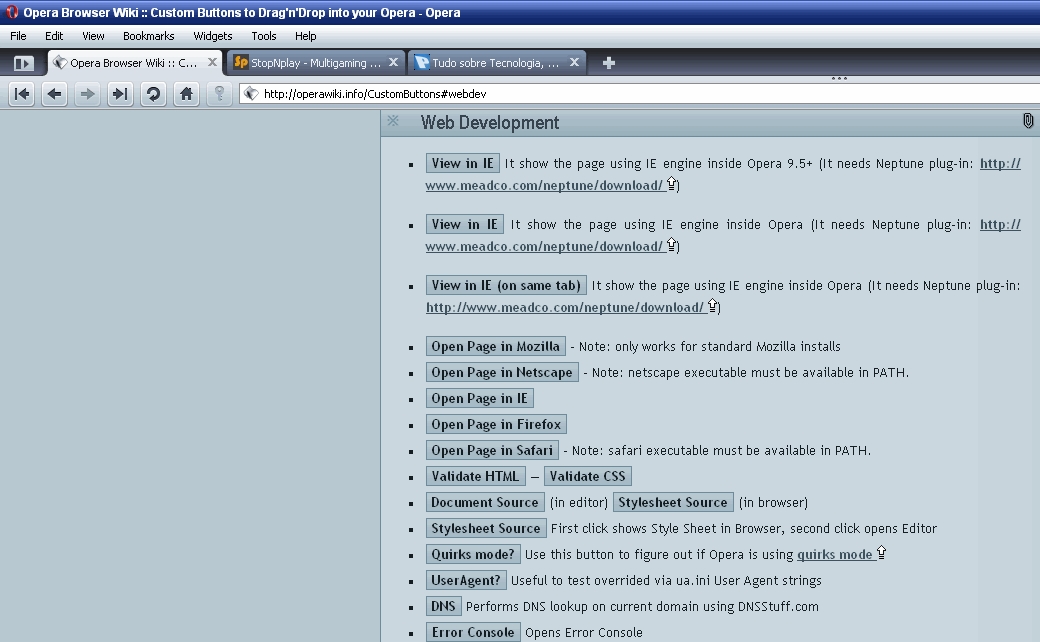Open the Edit menu
The width and height of the screenshot is (1040, 642).
tap(54, 36)
